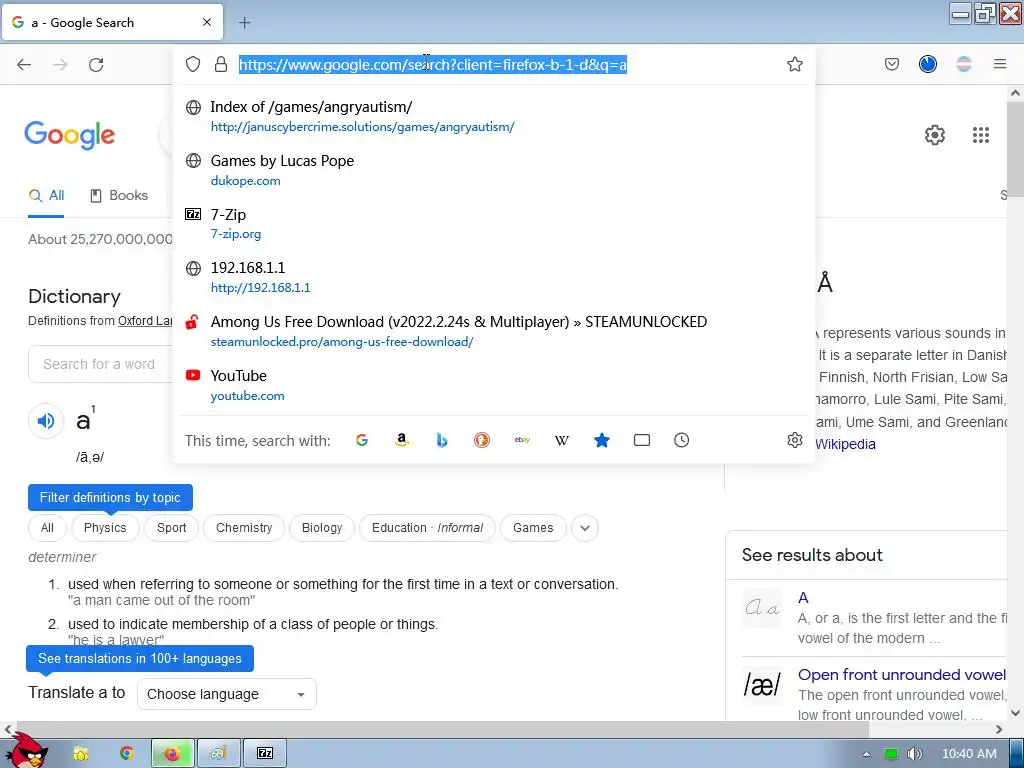Search this time with eBay icon
The image size is (1024, 768).
(x=522, y=440)
